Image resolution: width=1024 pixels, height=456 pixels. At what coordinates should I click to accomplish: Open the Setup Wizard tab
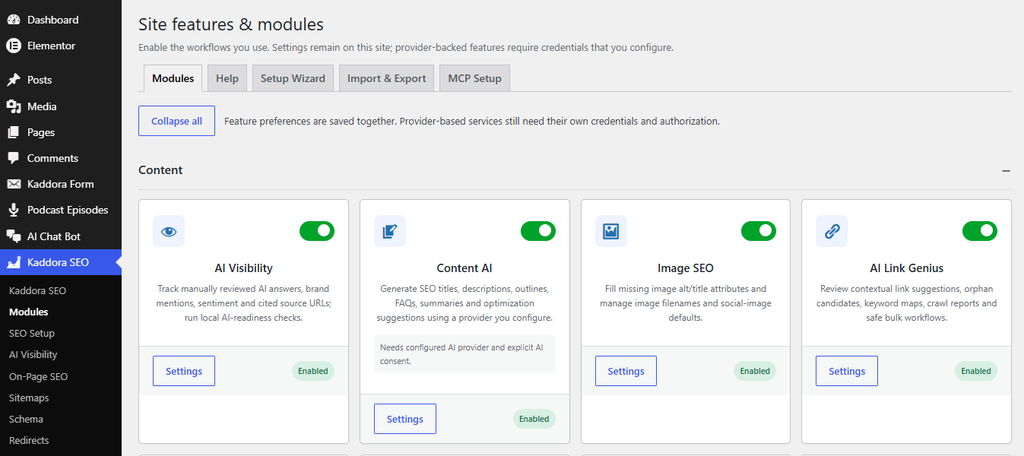coord(293,78)
